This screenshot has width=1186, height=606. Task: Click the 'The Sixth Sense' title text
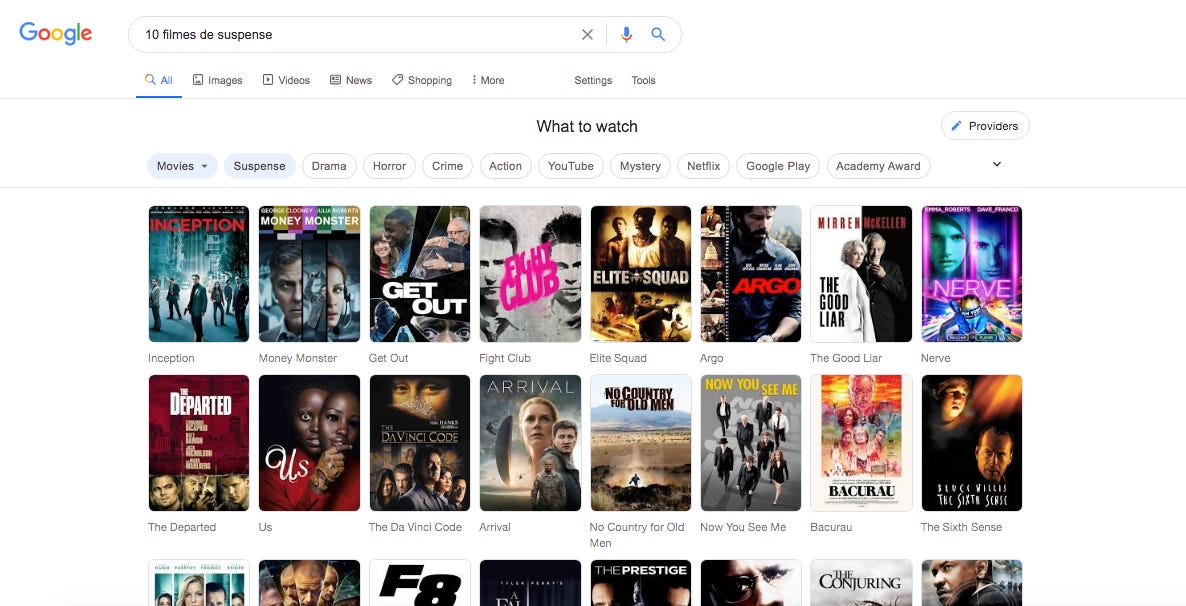[x=961, y=527]
